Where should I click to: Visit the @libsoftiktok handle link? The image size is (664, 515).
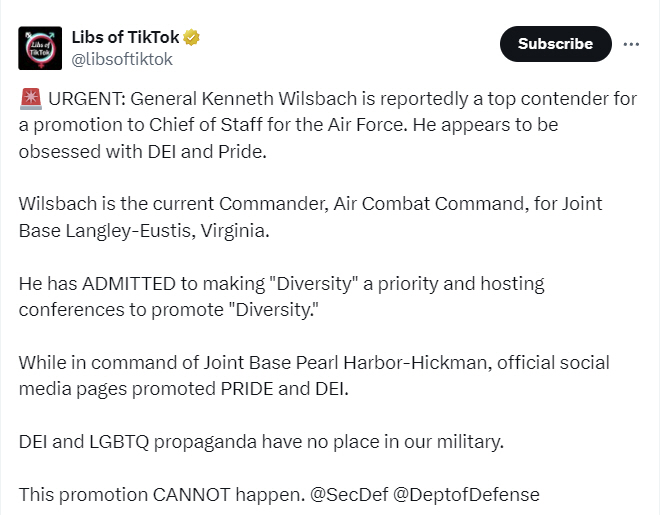point(122,60)
